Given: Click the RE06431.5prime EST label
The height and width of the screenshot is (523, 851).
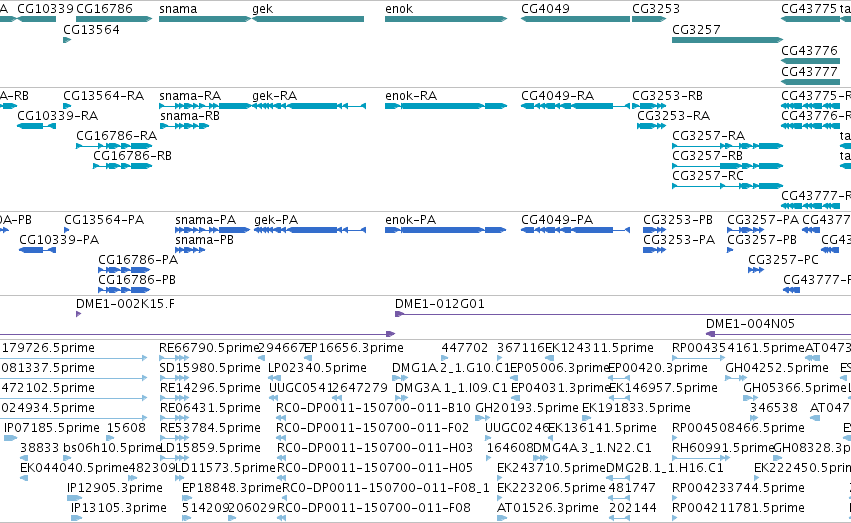Looking at the screenshot, I should click(211, 408).
